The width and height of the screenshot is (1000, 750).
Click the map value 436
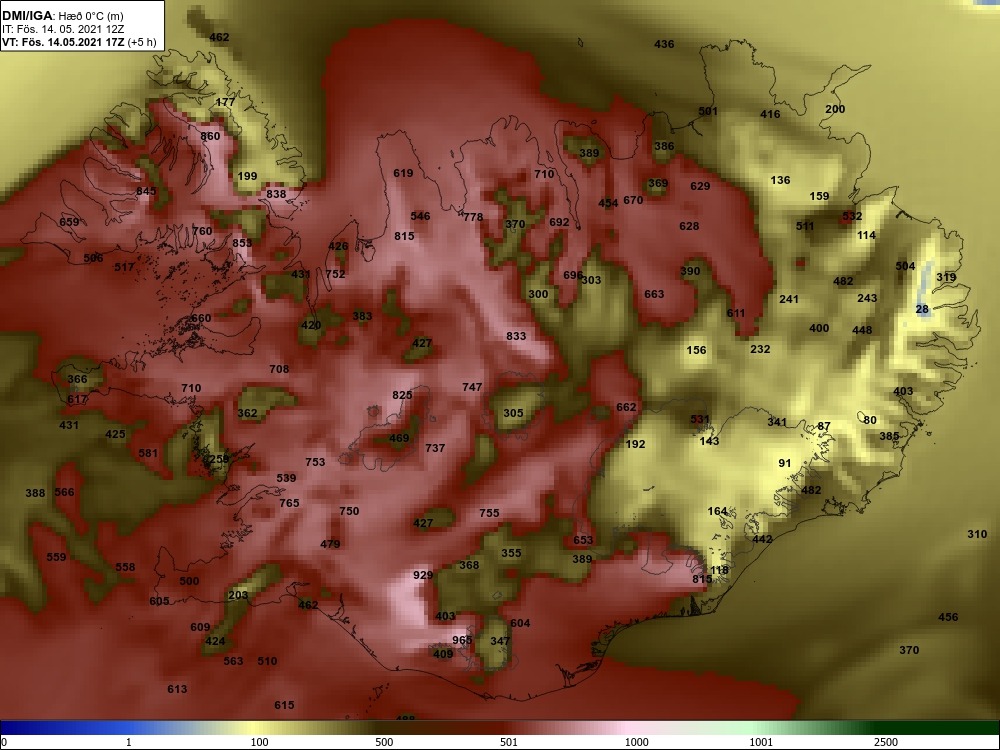click(x=664, y=44)
